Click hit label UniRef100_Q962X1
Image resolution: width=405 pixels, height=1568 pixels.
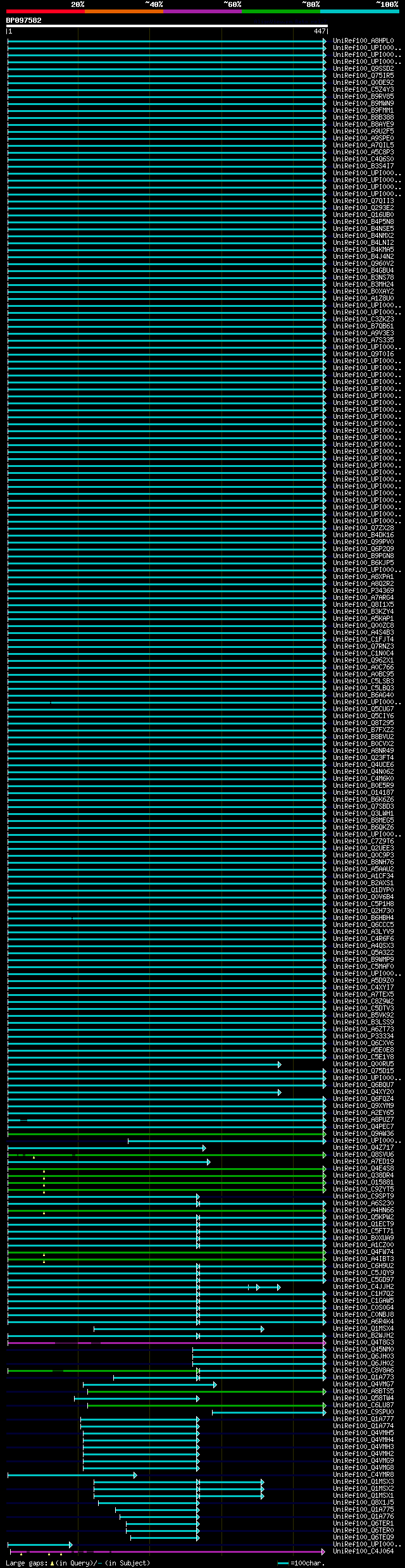(363, 661)
